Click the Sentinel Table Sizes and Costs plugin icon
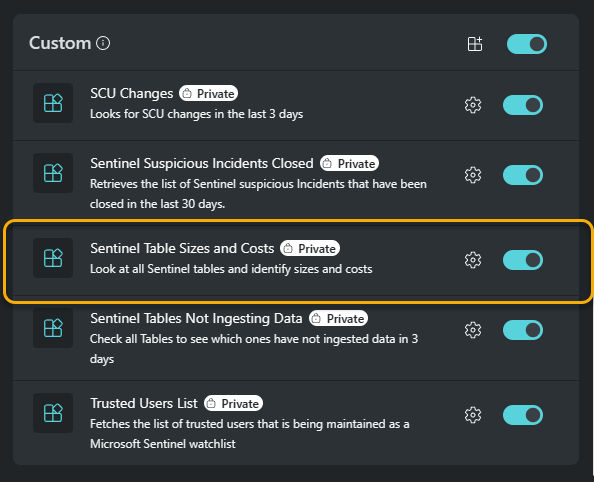594x482 pixels. (x=53, y=258)
